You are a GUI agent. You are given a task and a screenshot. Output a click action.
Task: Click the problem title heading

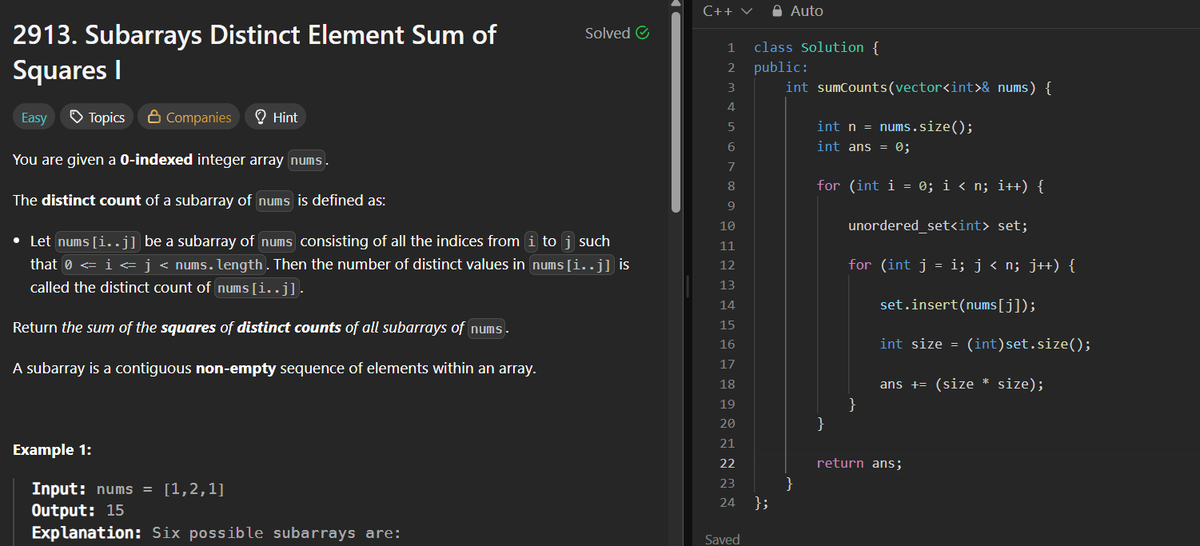tap(254, 52)
